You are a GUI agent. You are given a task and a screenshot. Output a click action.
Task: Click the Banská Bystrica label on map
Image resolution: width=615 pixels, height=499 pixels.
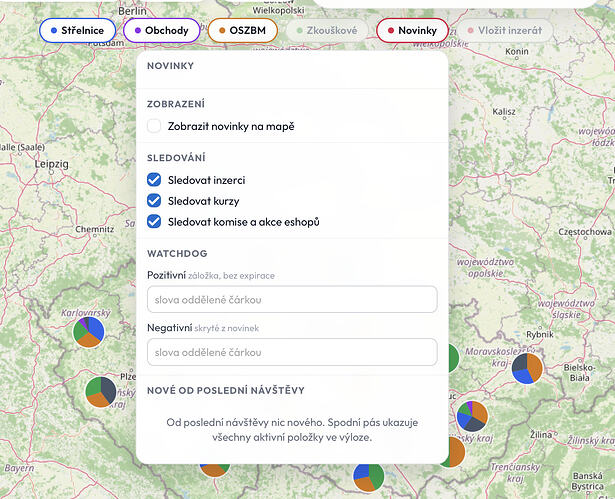click(x=588, y=481)
